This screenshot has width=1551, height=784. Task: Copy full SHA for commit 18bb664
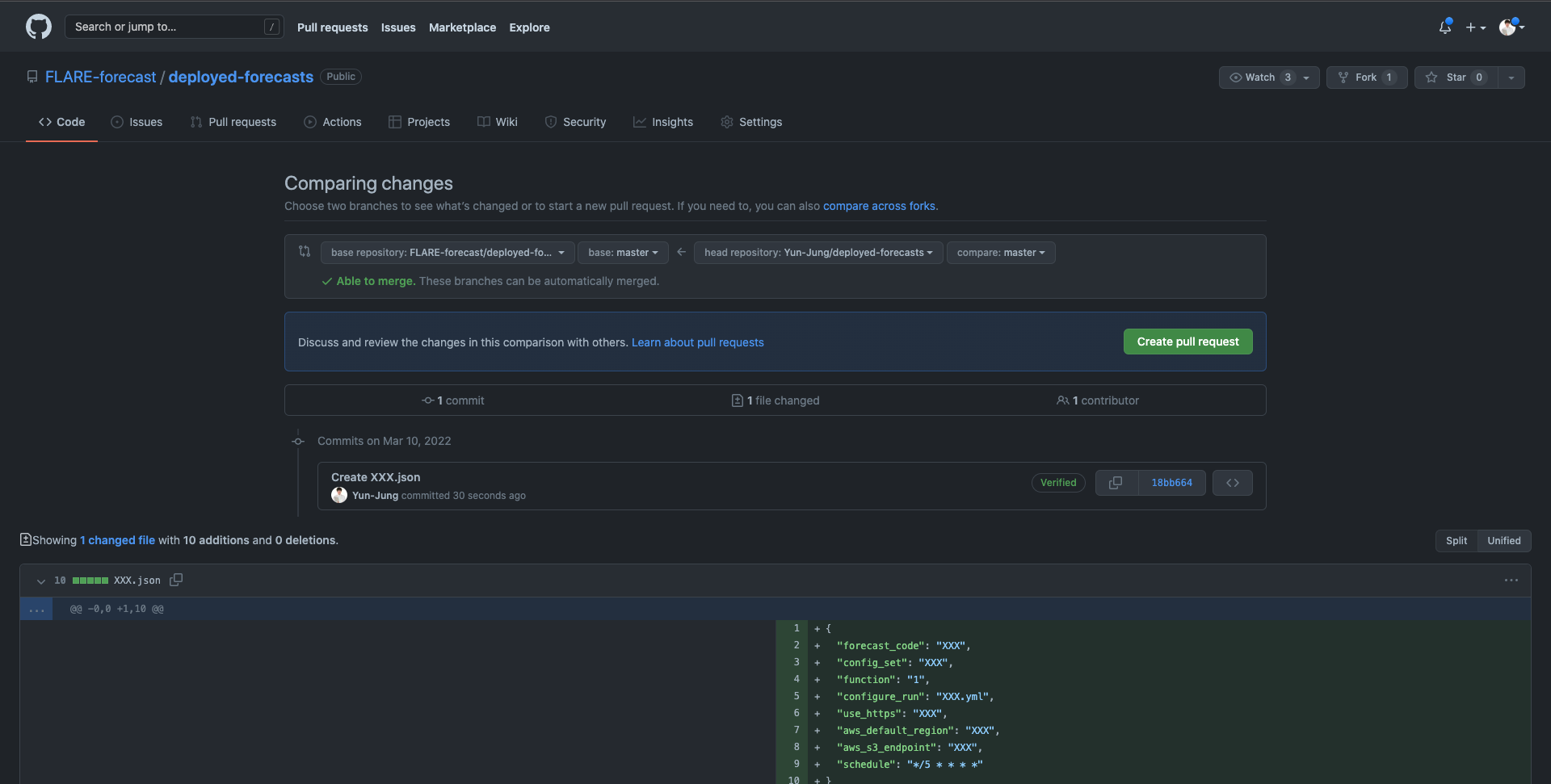click(1116, 483)
